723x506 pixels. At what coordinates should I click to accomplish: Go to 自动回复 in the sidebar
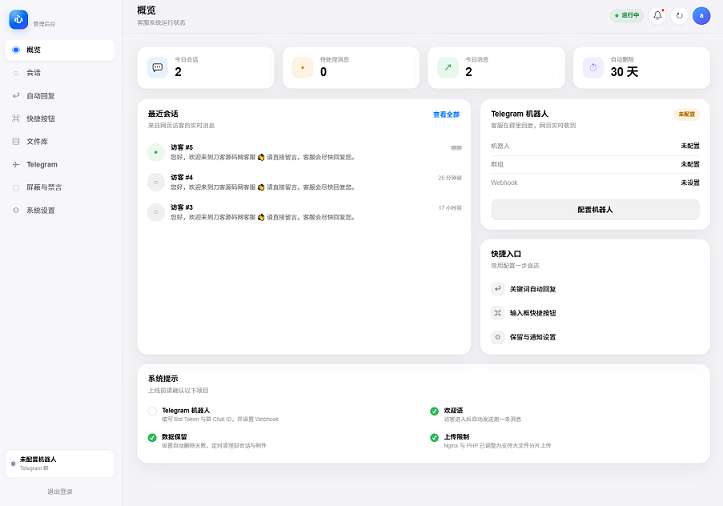pos(60,96)
